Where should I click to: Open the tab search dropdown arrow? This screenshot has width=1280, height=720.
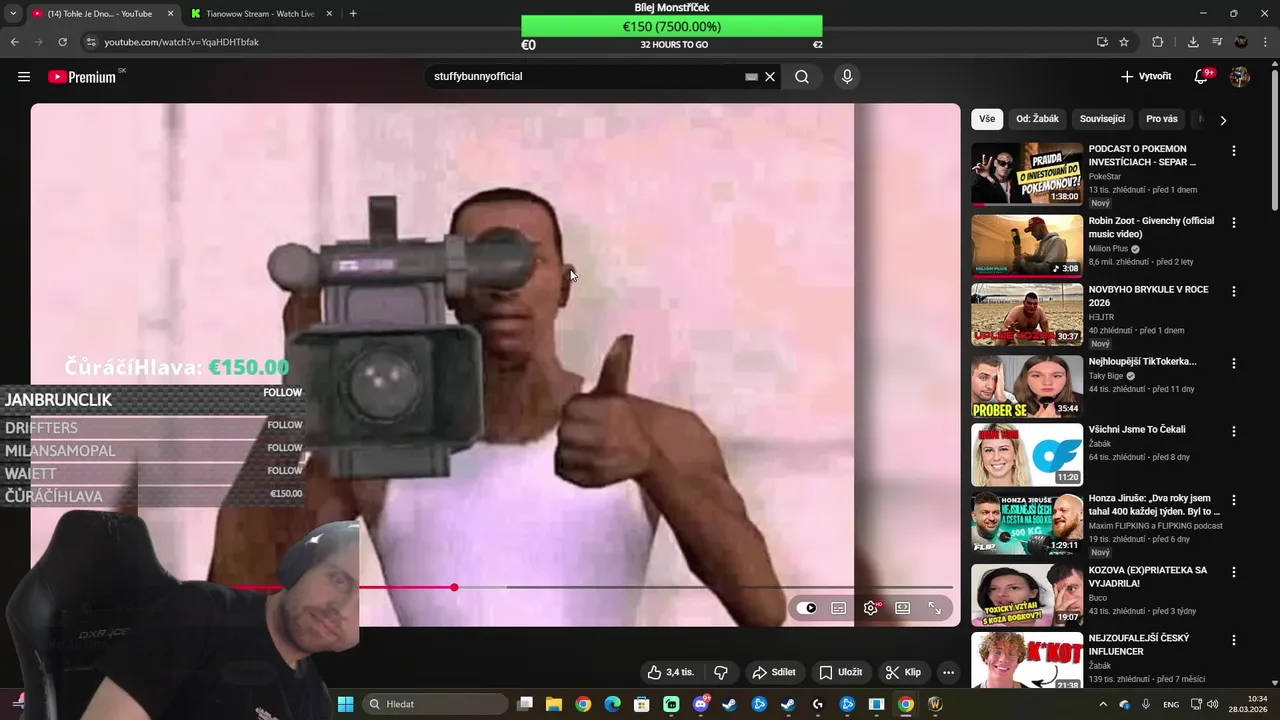tap(13, 14)
